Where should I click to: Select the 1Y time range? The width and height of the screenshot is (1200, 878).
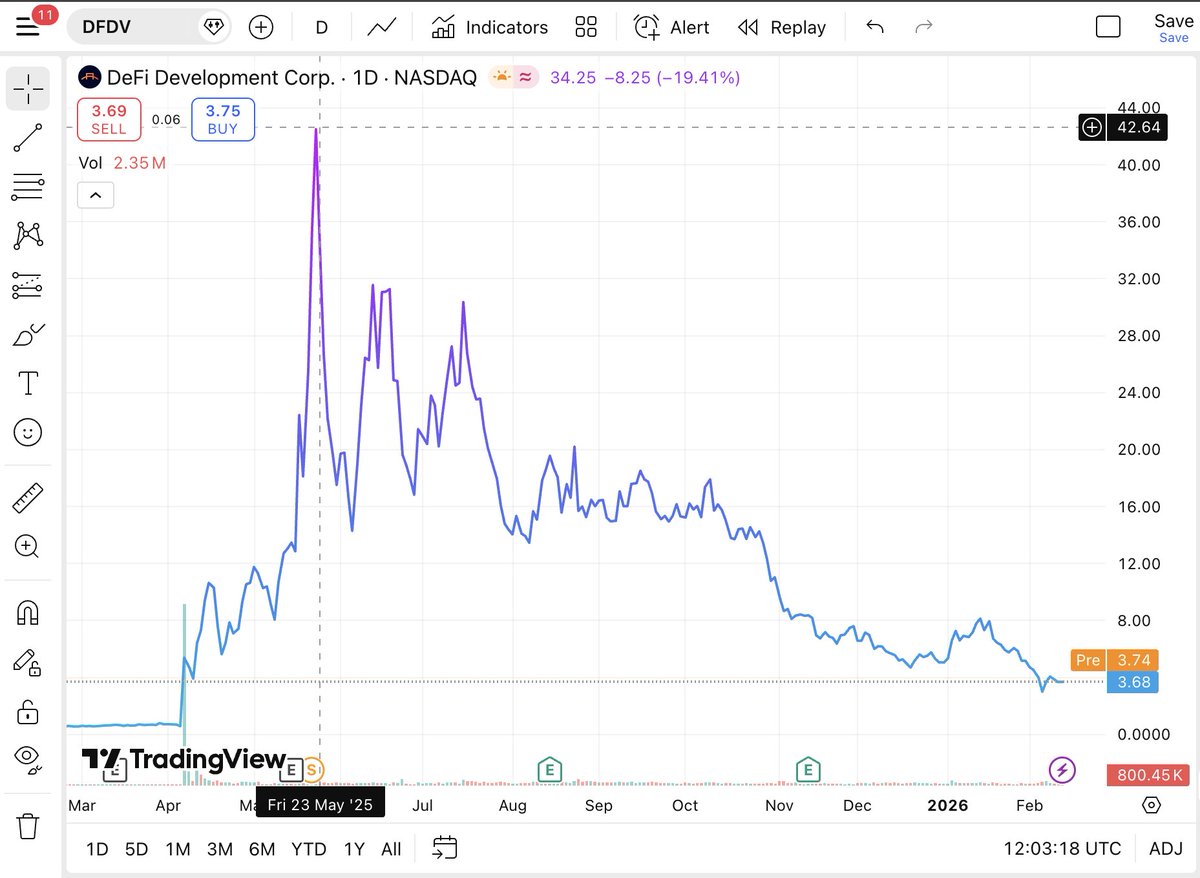pos(354,849)
